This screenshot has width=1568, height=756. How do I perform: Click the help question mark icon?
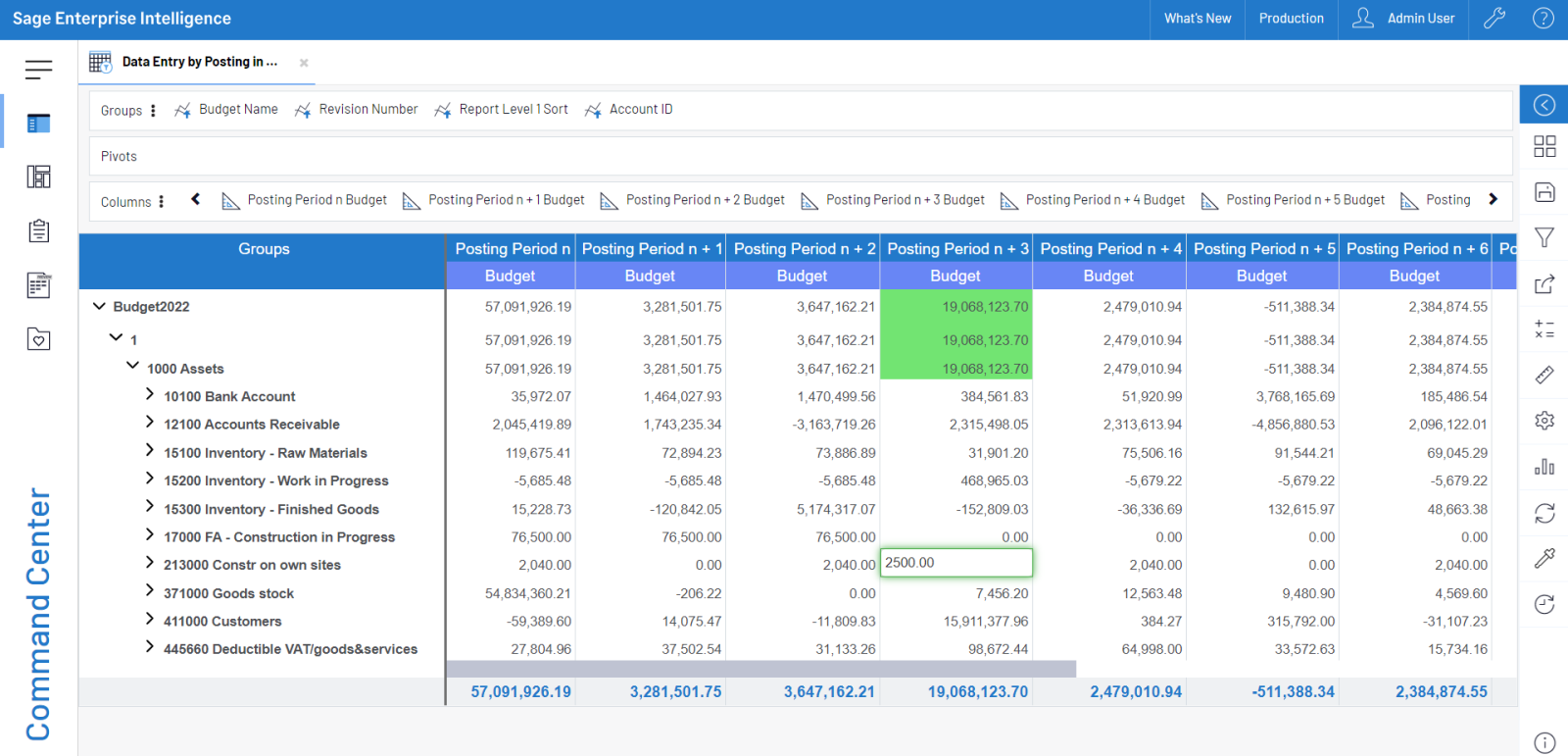1543,19
